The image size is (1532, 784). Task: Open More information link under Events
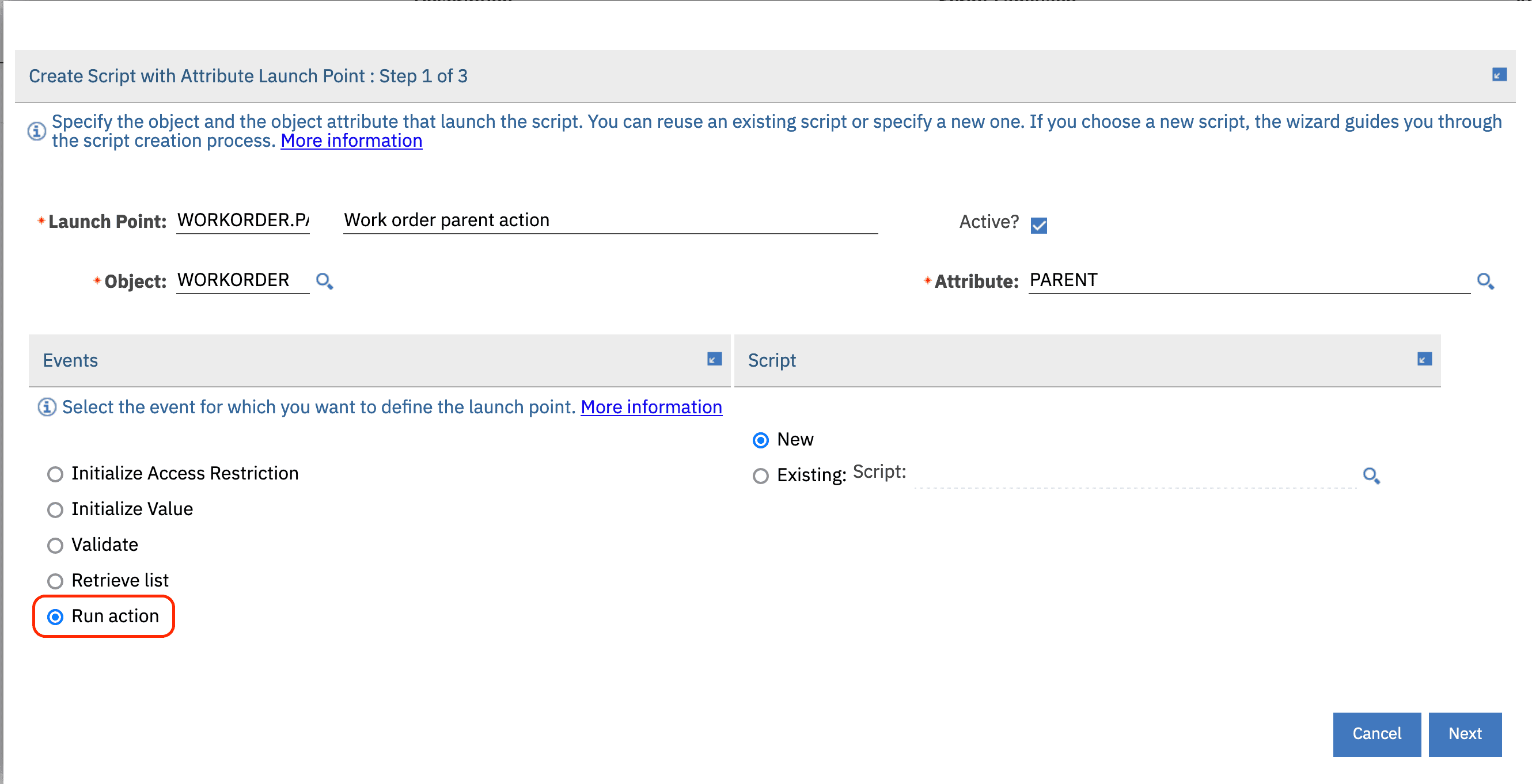(651, 407)
